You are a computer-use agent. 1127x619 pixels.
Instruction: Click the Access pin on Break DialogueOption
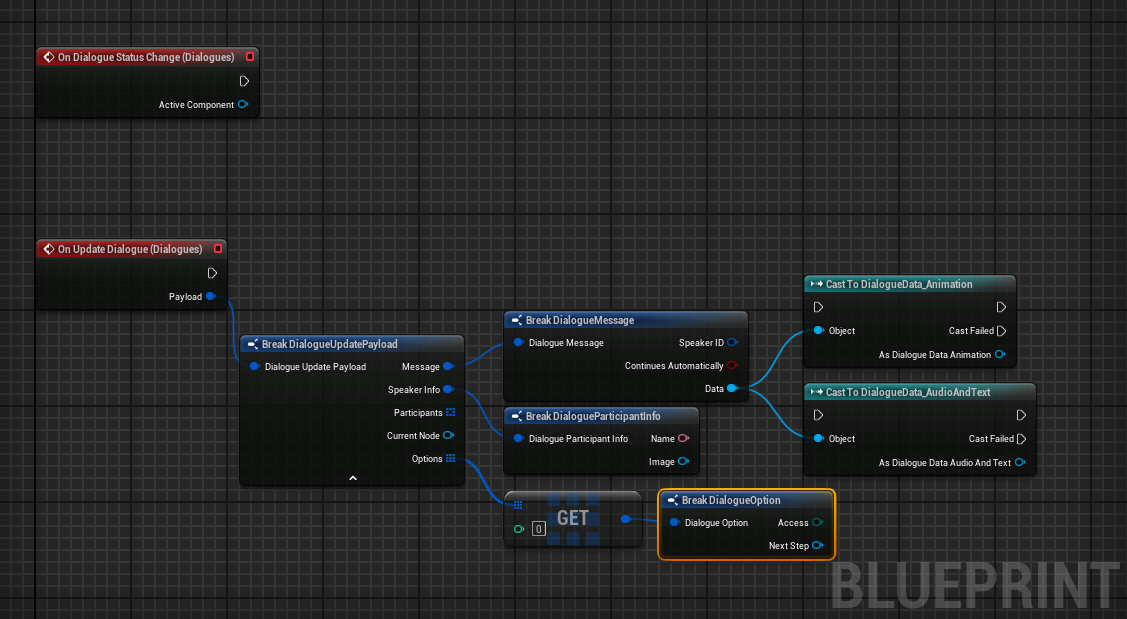818,522
